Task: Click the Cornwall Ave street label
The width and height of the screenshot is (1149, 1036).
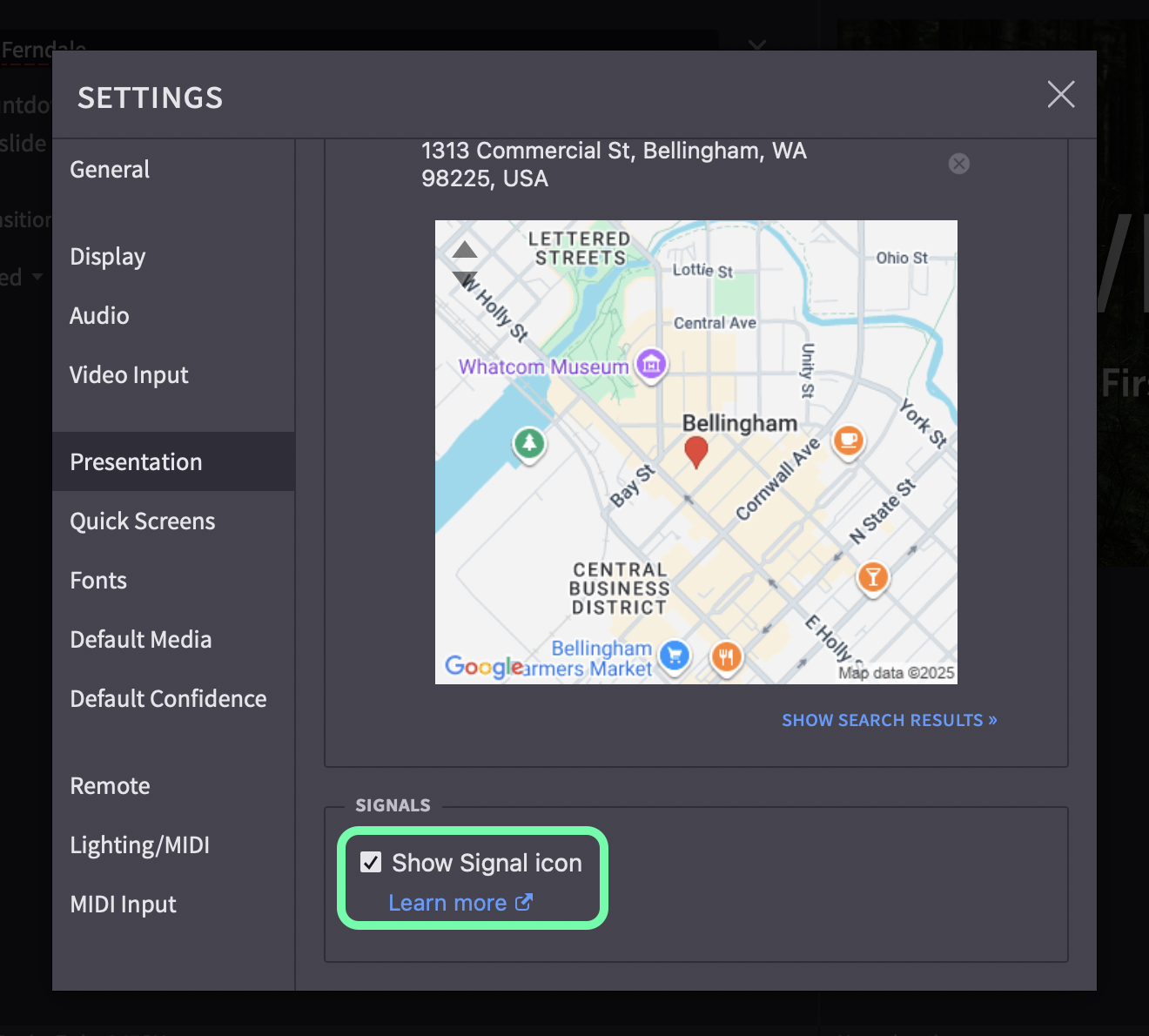Action: (x=778, y=479)
